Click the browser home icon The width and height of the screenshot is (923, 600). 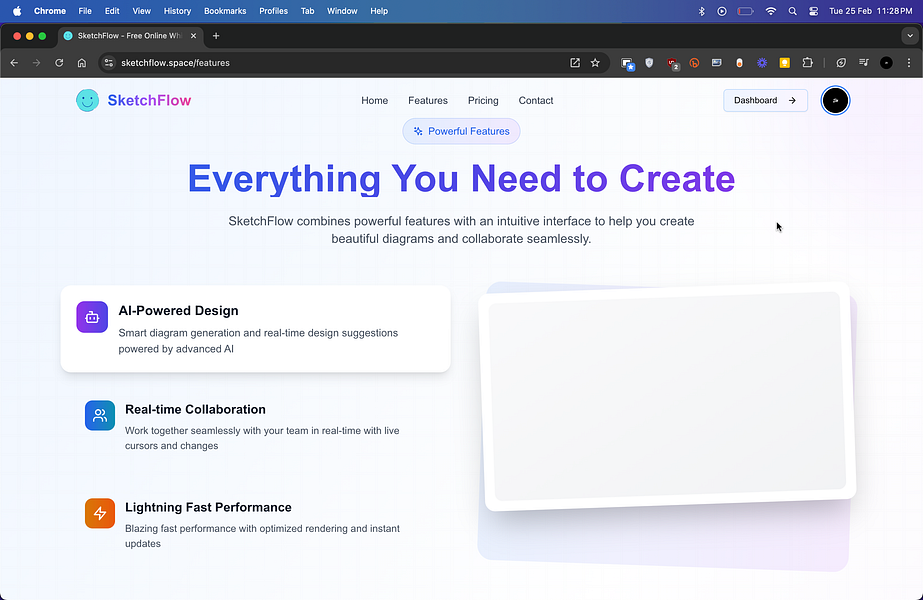pyautogui.click(x=82, y=63)
